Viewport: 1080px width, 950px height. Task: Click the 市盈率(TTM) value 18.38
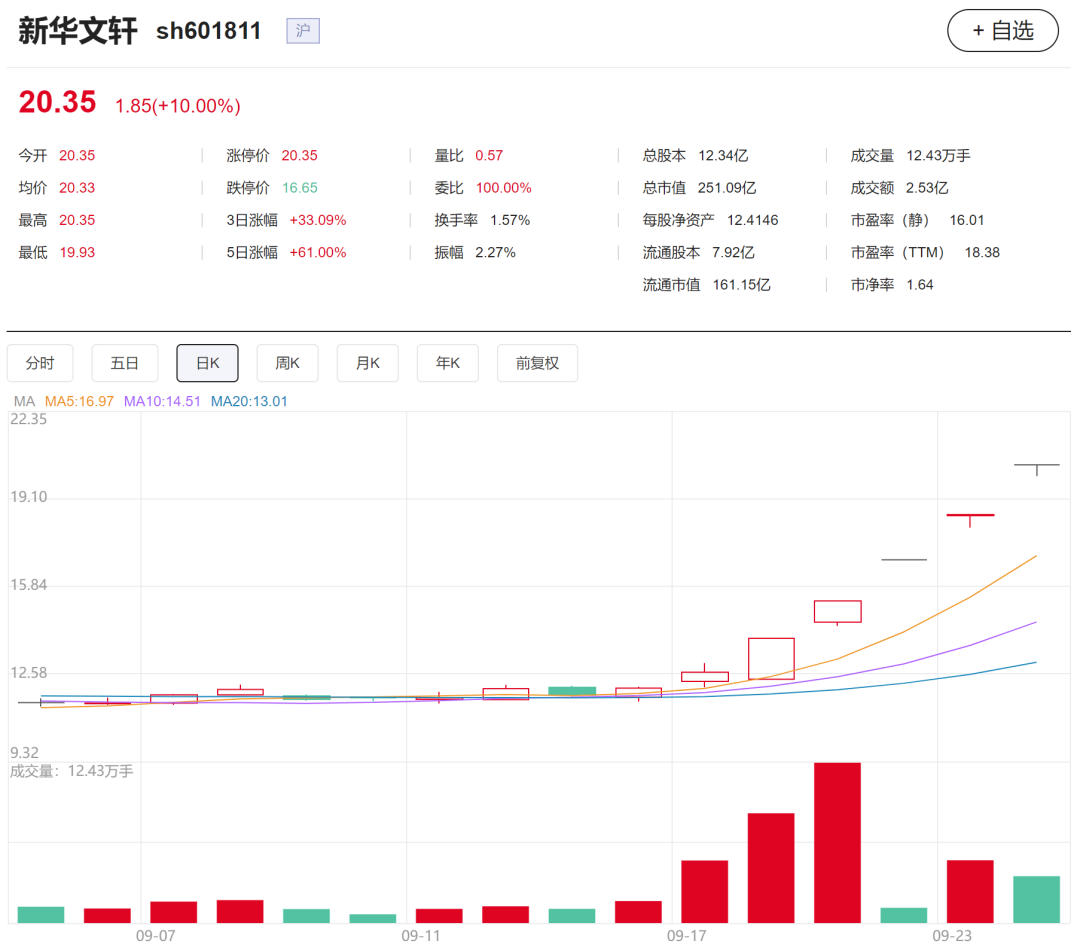coord(982,253)
